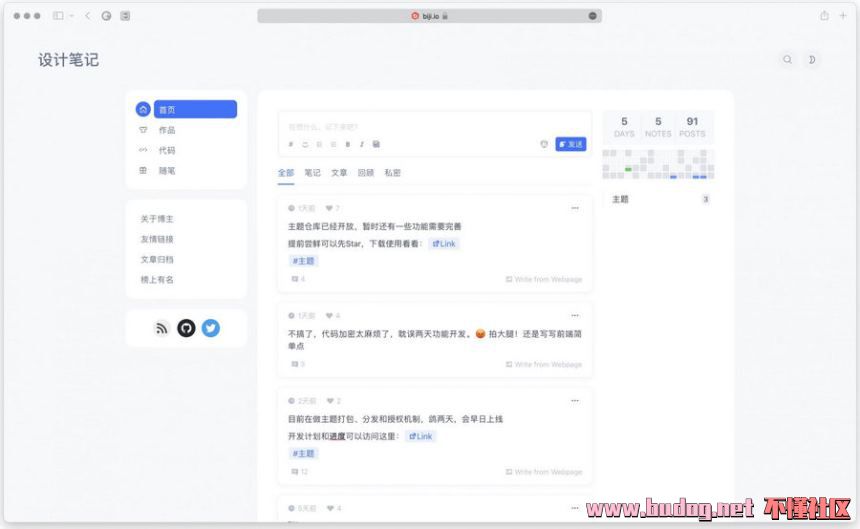Open Link in the first post

pyautogui.click(x=444, y=244)
